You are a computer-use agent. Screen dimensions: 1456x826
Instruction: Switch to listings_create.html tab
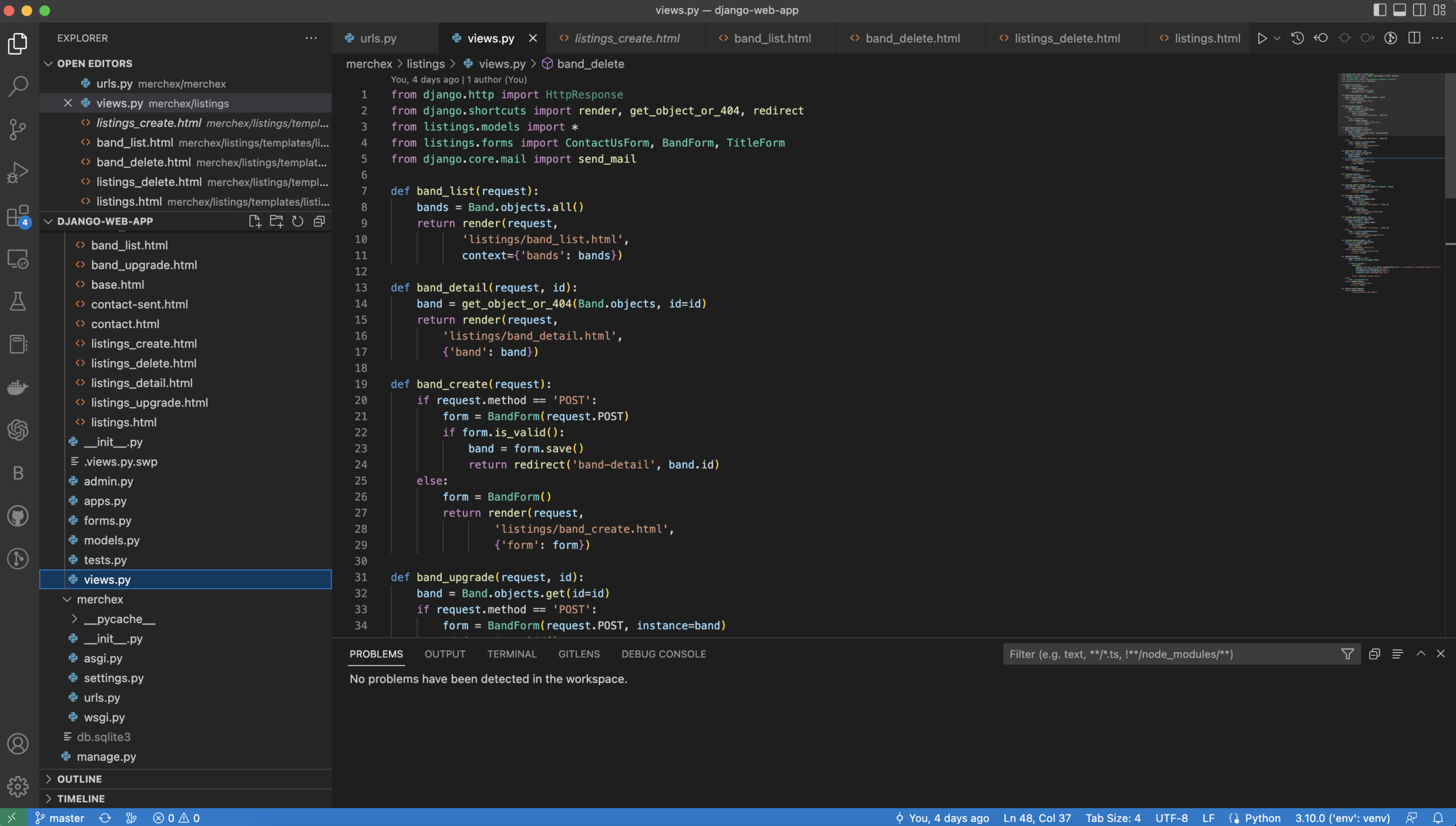627,38
